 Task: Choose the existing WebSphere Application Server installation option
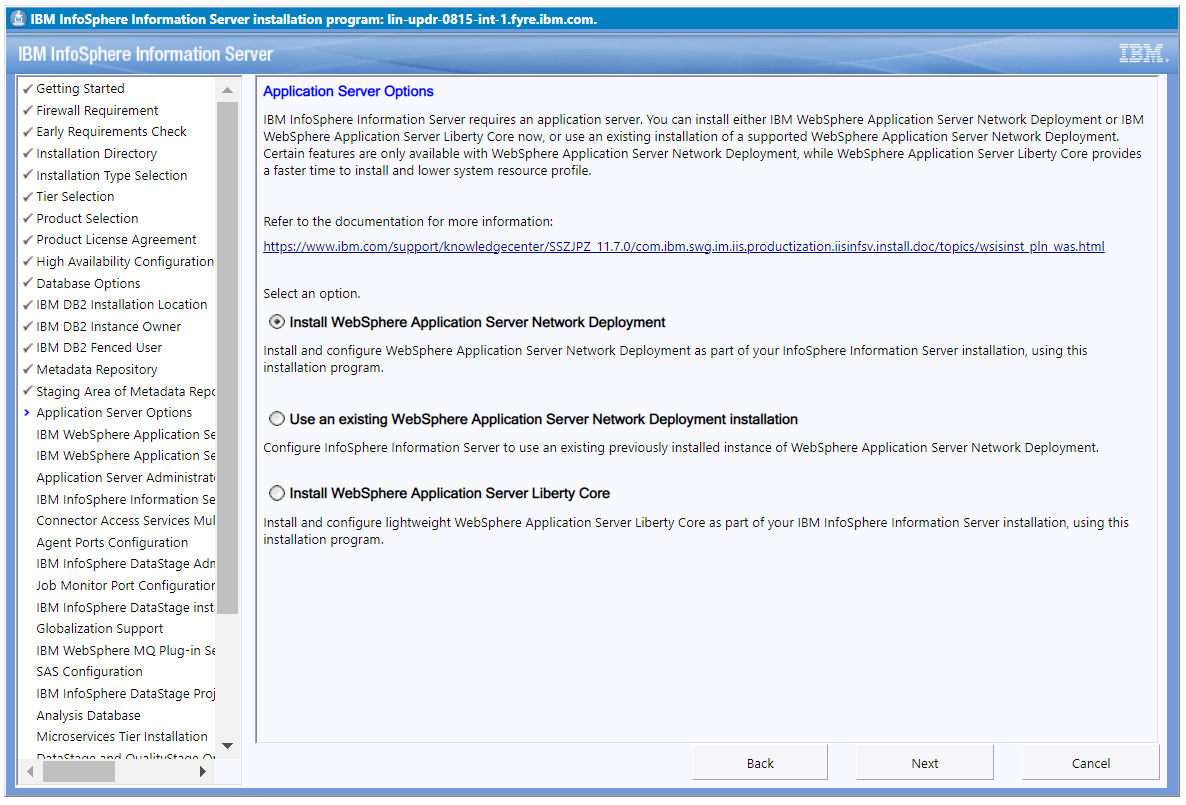[x=276, y=418]
